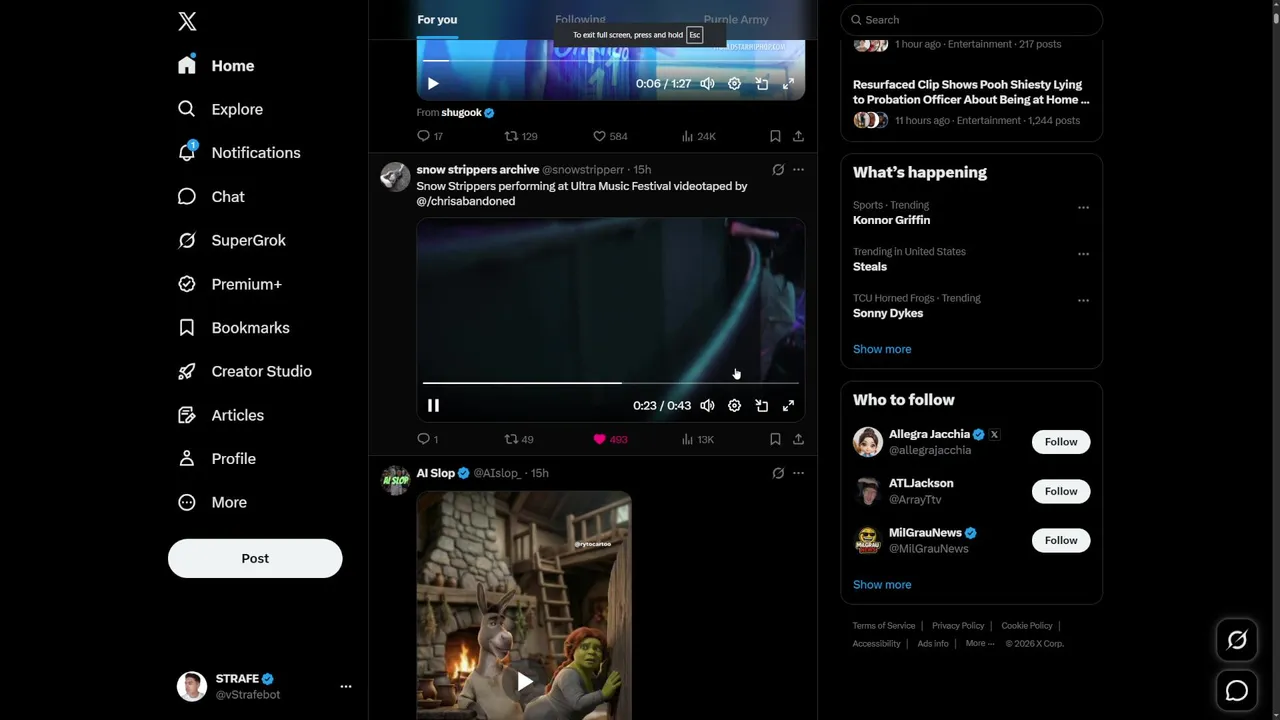Enable picture-in-picture on shugook video
Viewport: 1280px width, 720px height.
point(761,84)
